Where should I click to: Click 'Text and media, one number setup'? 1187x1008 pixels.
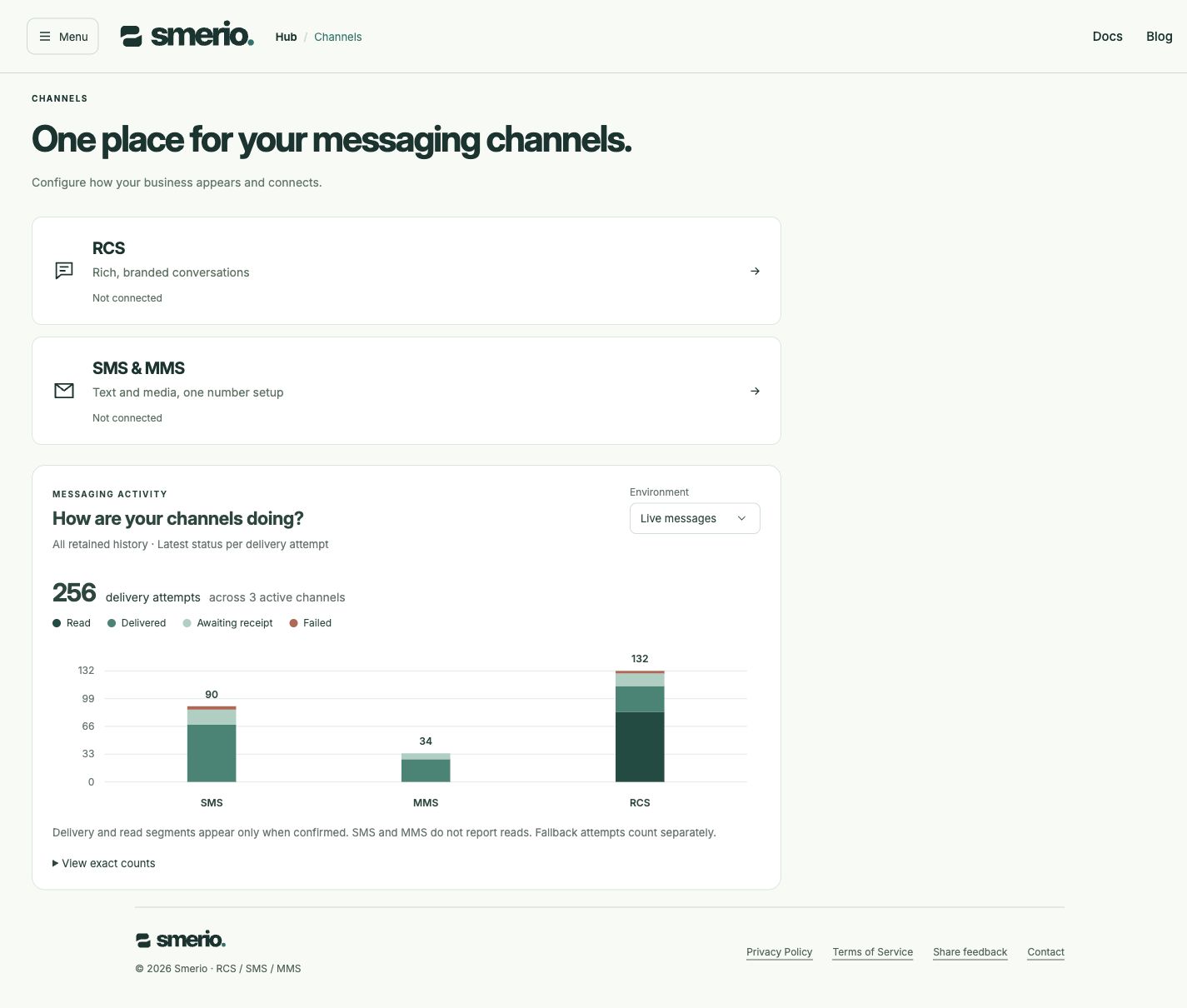coord(187,392)
